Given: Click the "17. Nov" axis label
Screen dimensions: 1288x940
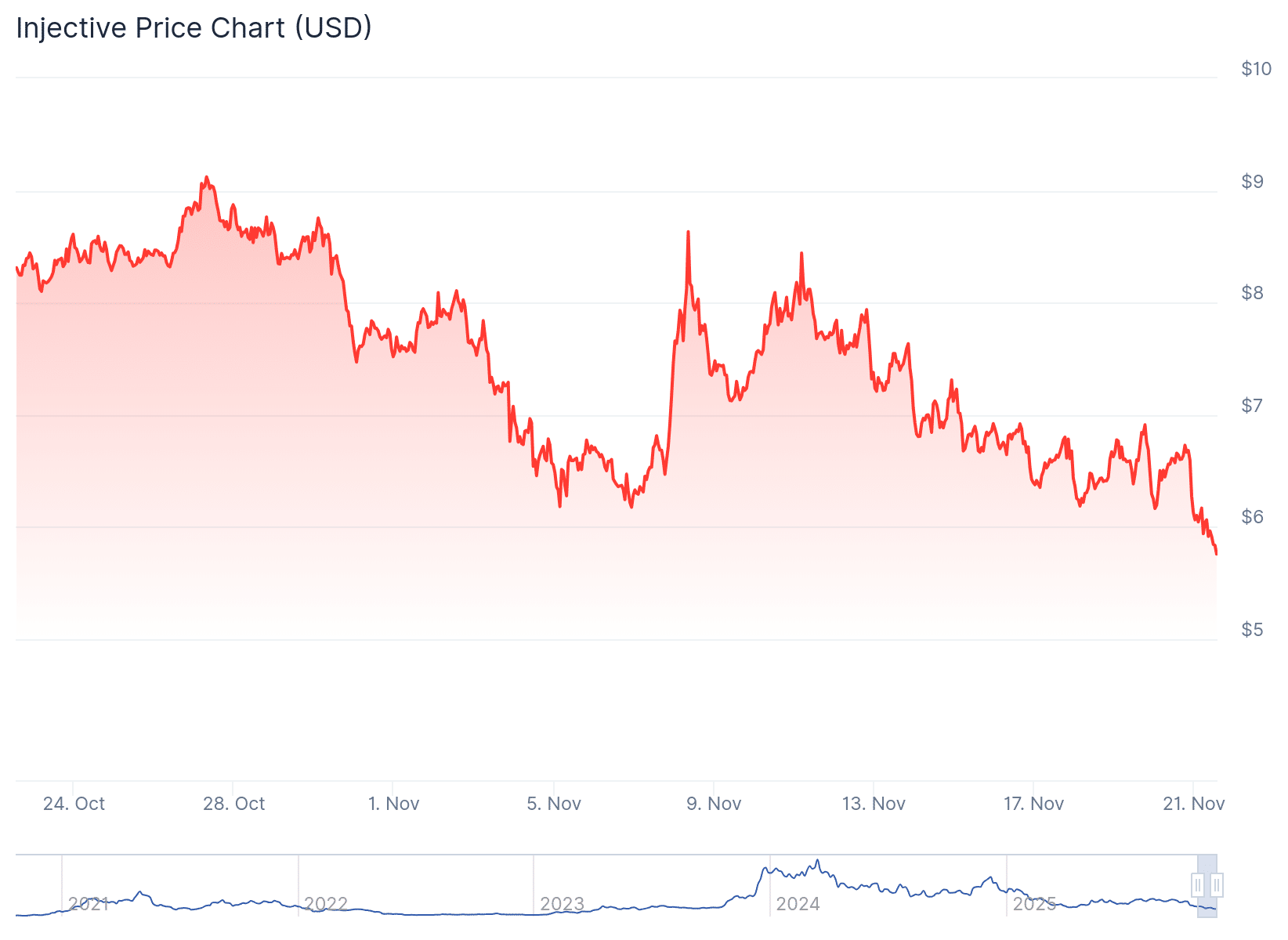Looking at the screenshot, I should [1035, 803].
